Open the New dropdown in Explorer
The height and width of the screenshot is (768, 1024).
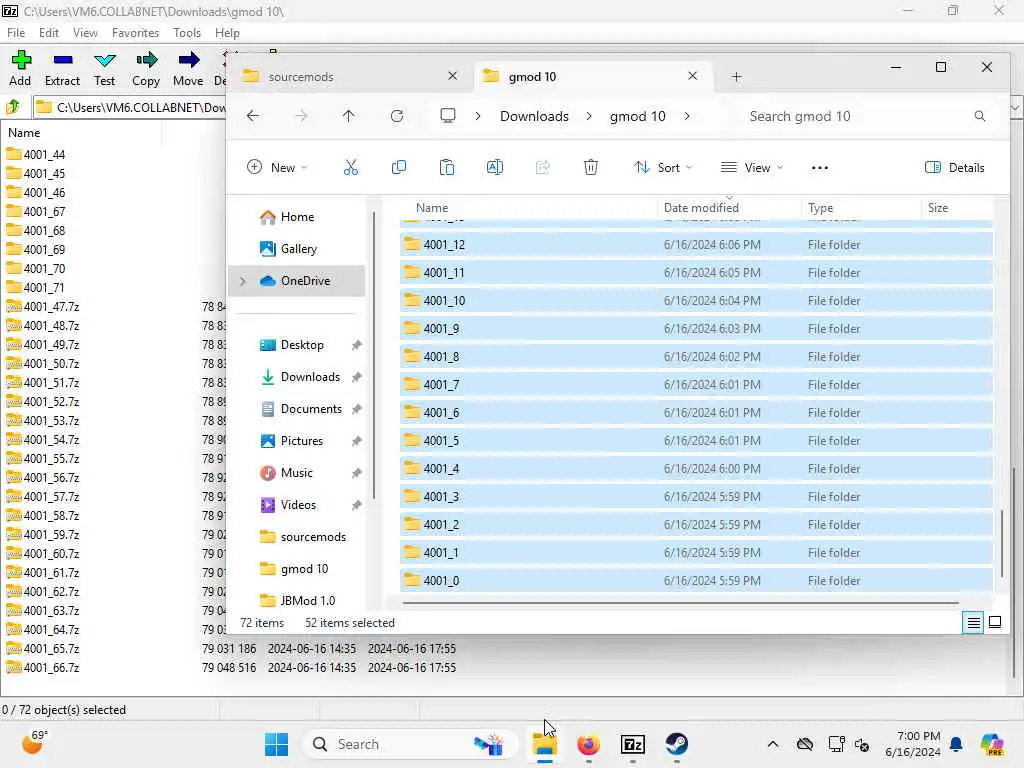(x=277, y=168)
